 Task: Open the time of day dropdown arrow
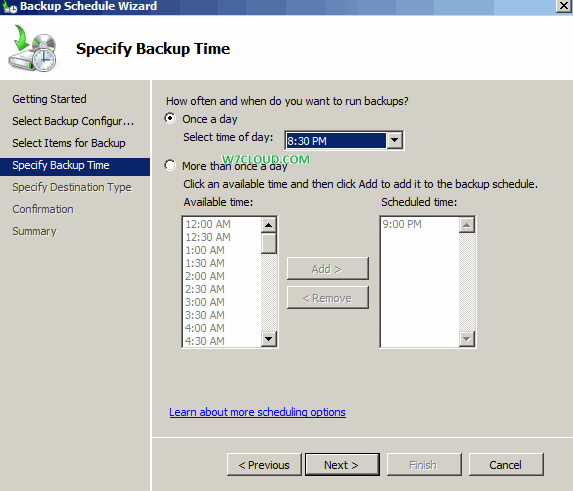pos(394,140)
